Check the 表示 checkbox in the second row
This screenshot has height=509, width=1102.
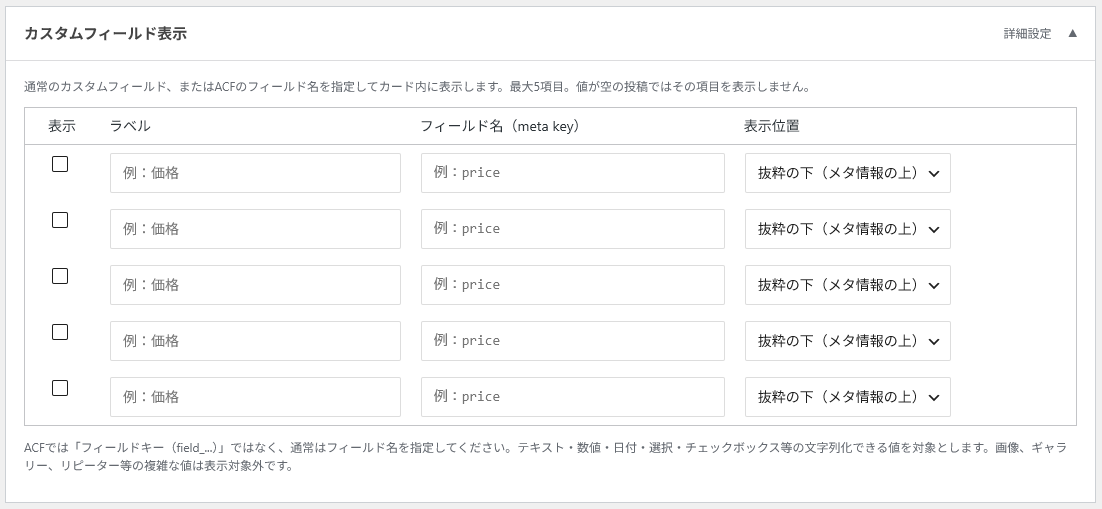point(60,221)
